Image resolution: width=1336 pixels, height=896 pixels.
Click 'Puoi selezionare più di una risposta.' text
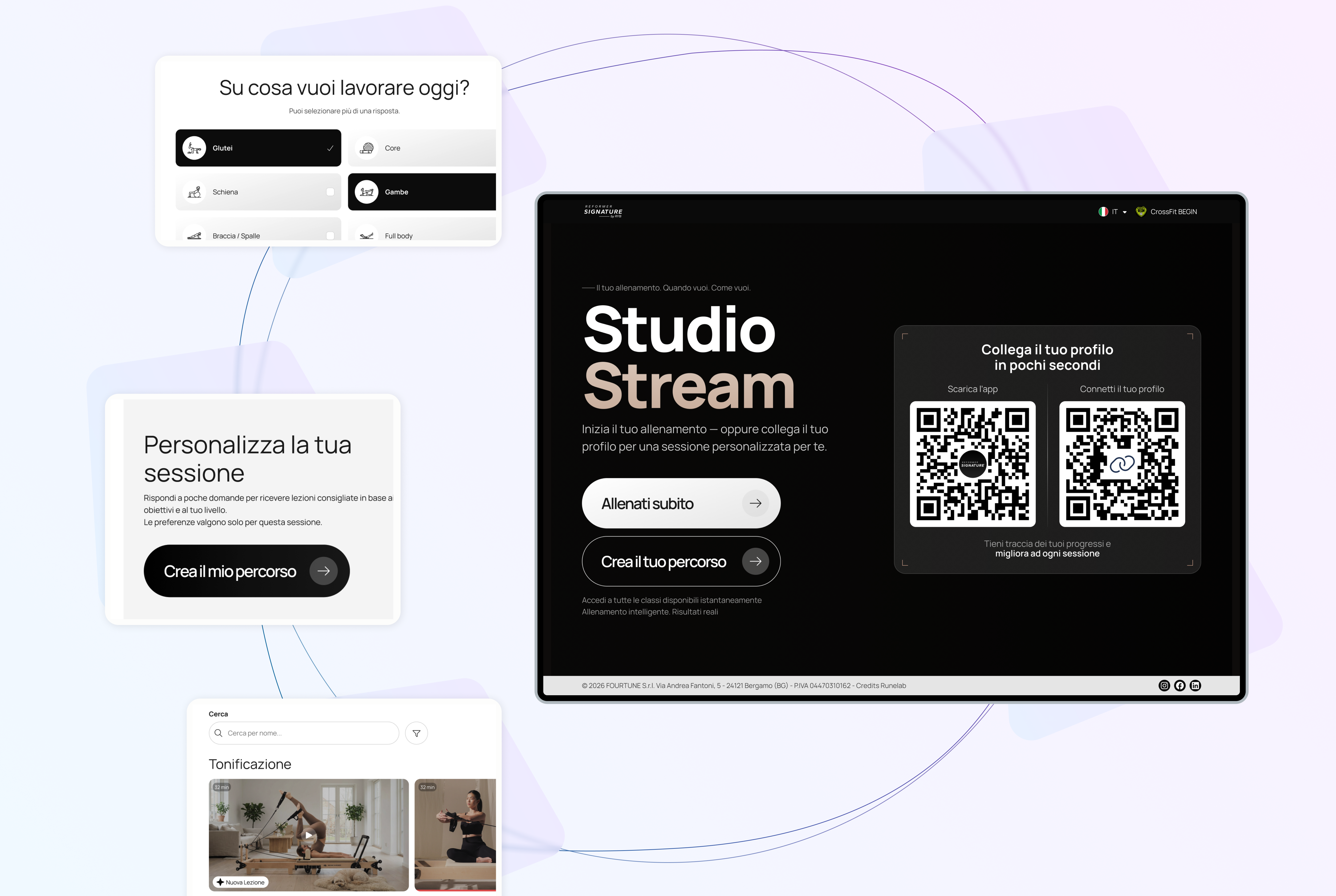tap(344, 111)
